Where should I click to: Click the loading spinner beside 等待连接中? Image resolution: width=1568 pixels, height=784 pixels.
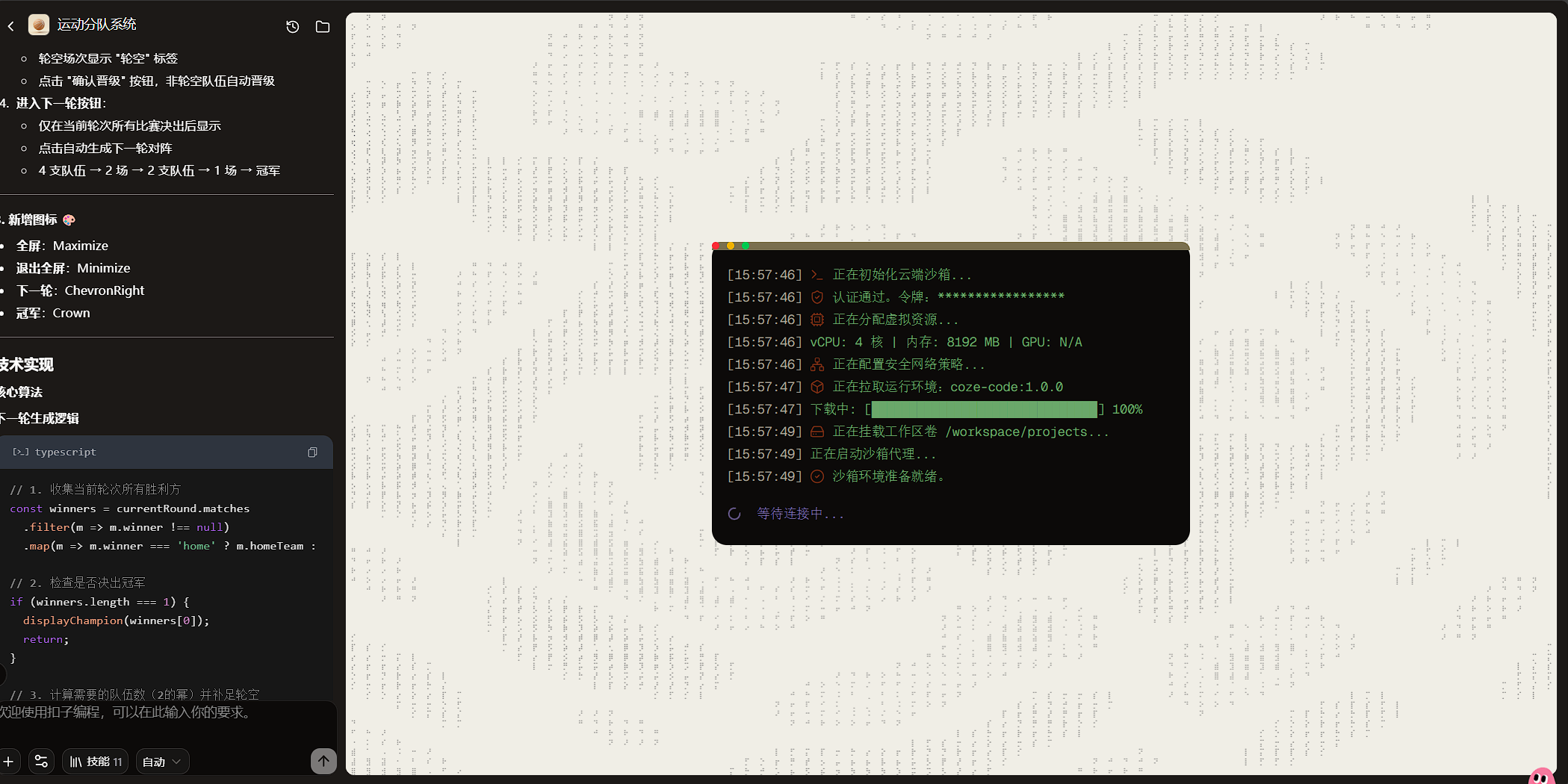pyautogui.click(x=734, y=514)
